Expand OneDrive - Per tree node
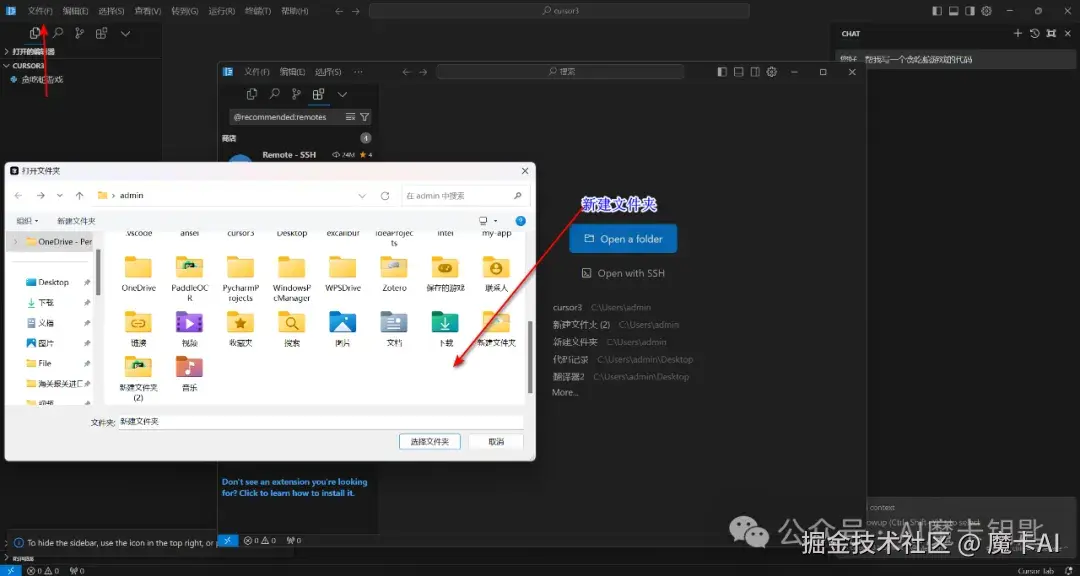1080x576 pixels. point(15,242)
